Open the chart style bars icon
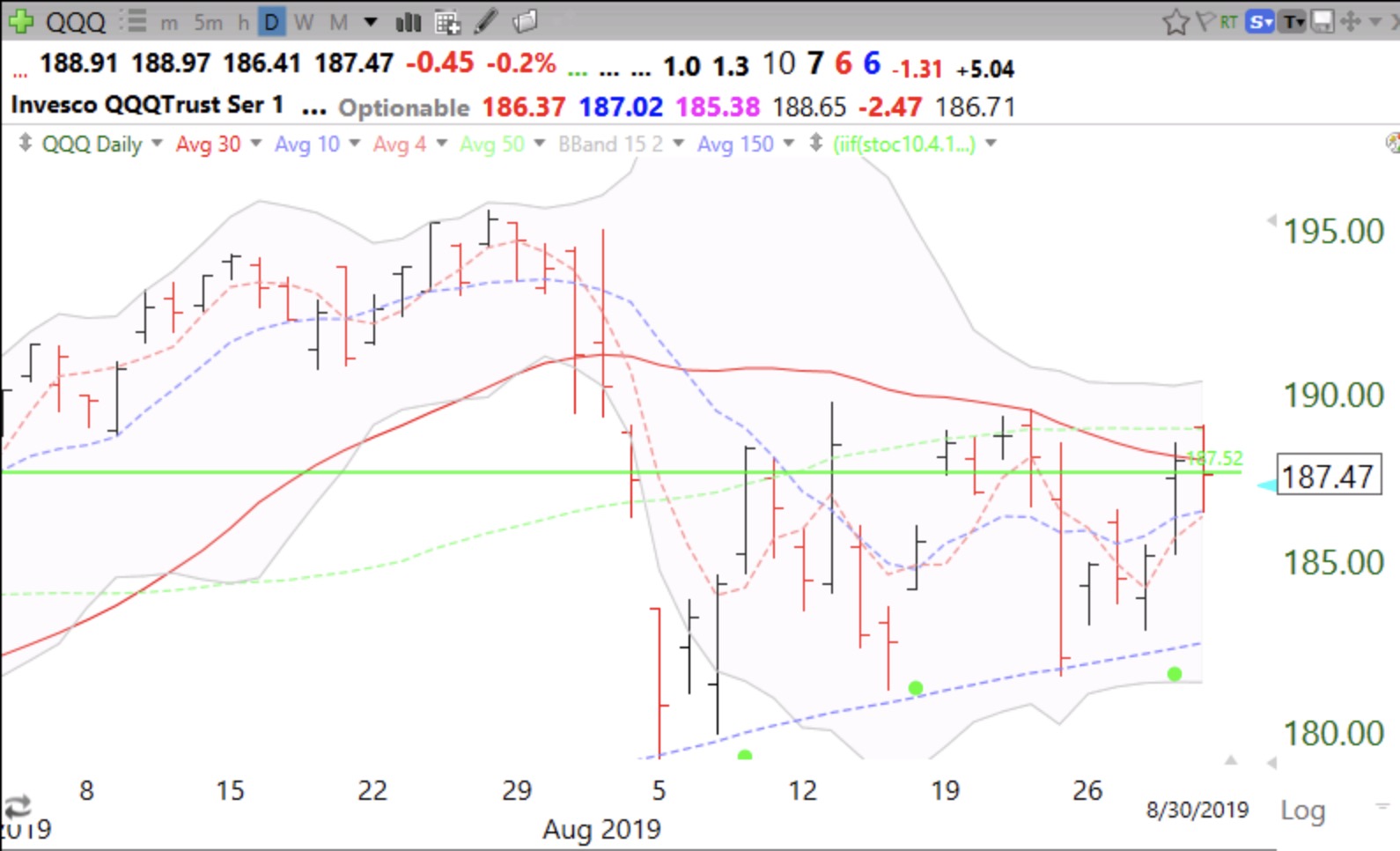Viewport: 1400px width, 851px height. point(408,22)
